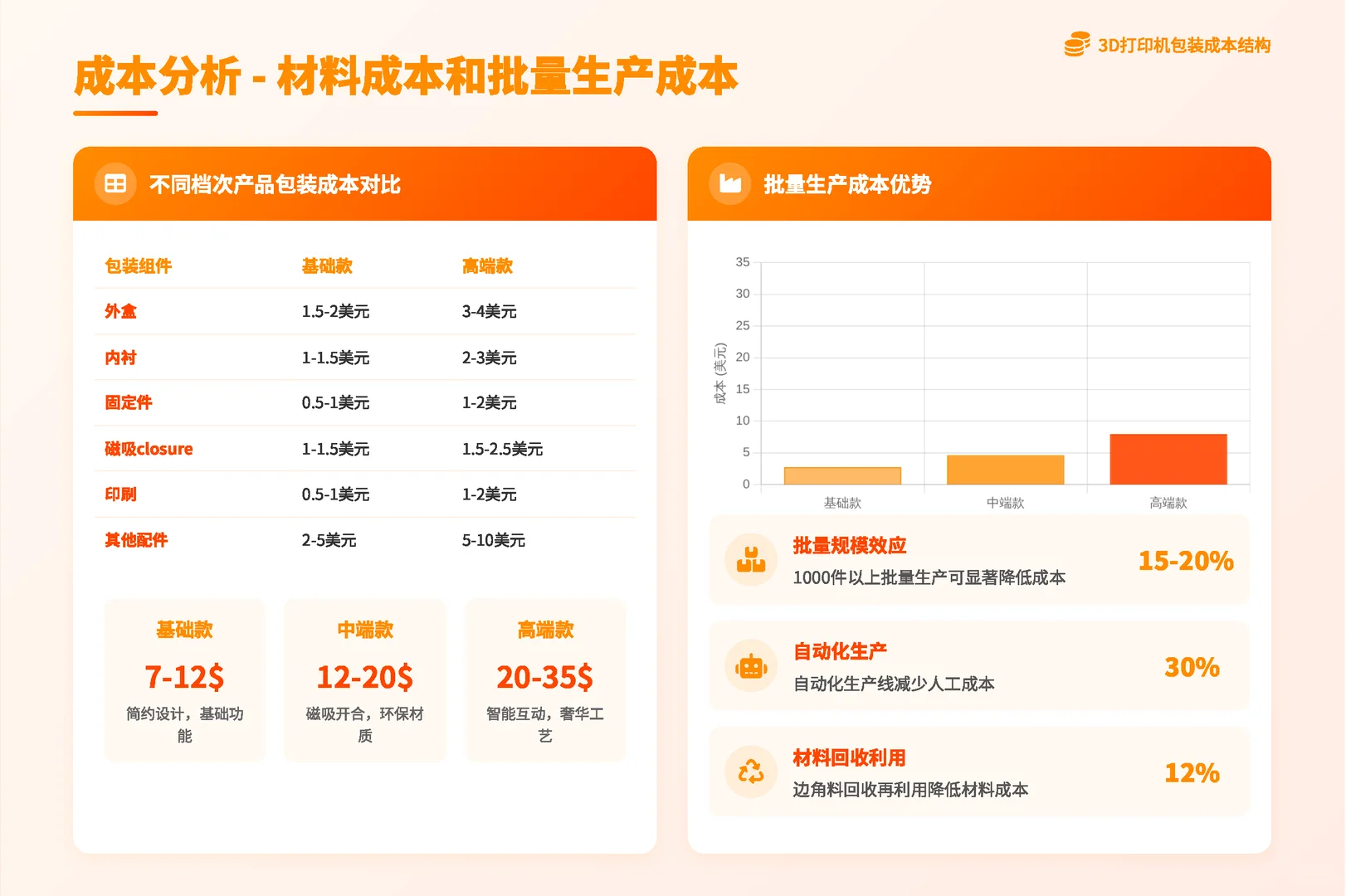The height and width of the screenshot is (896, 1346).
Task: Click the 外盒 row label
Action: (120, 312)
